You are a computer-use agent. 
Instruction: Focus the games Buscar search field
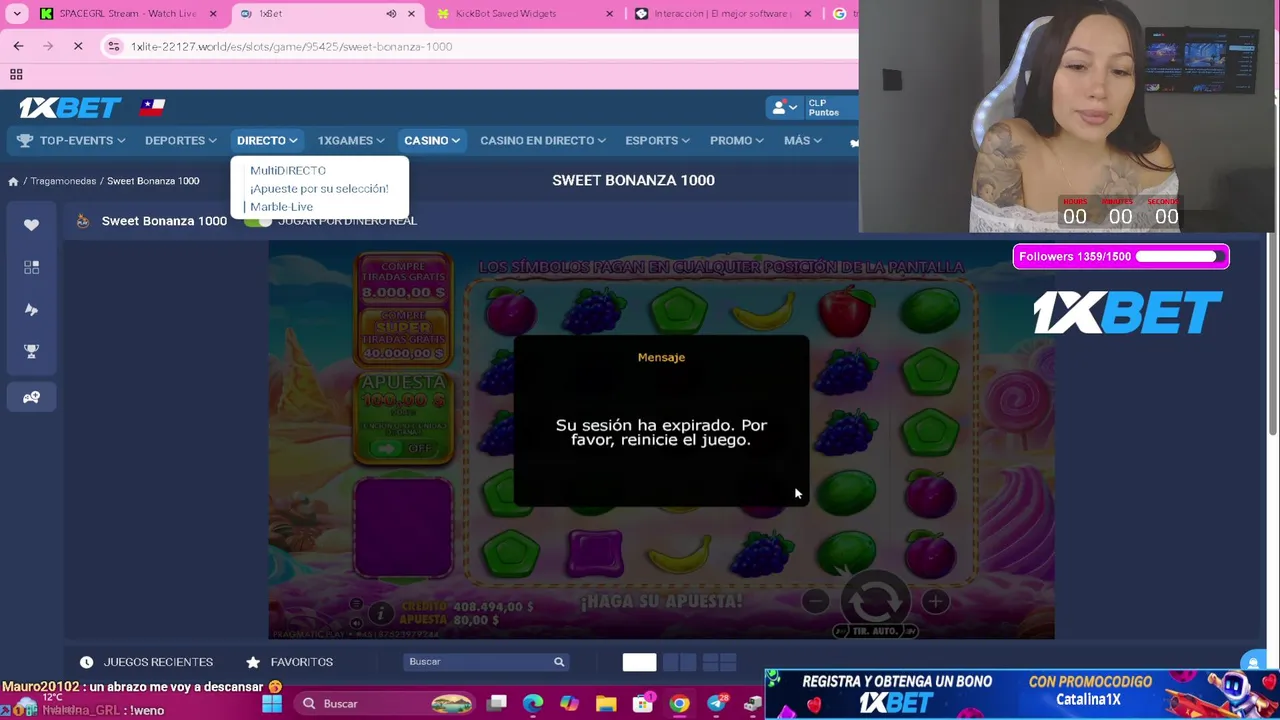click(x=487, y=662)
